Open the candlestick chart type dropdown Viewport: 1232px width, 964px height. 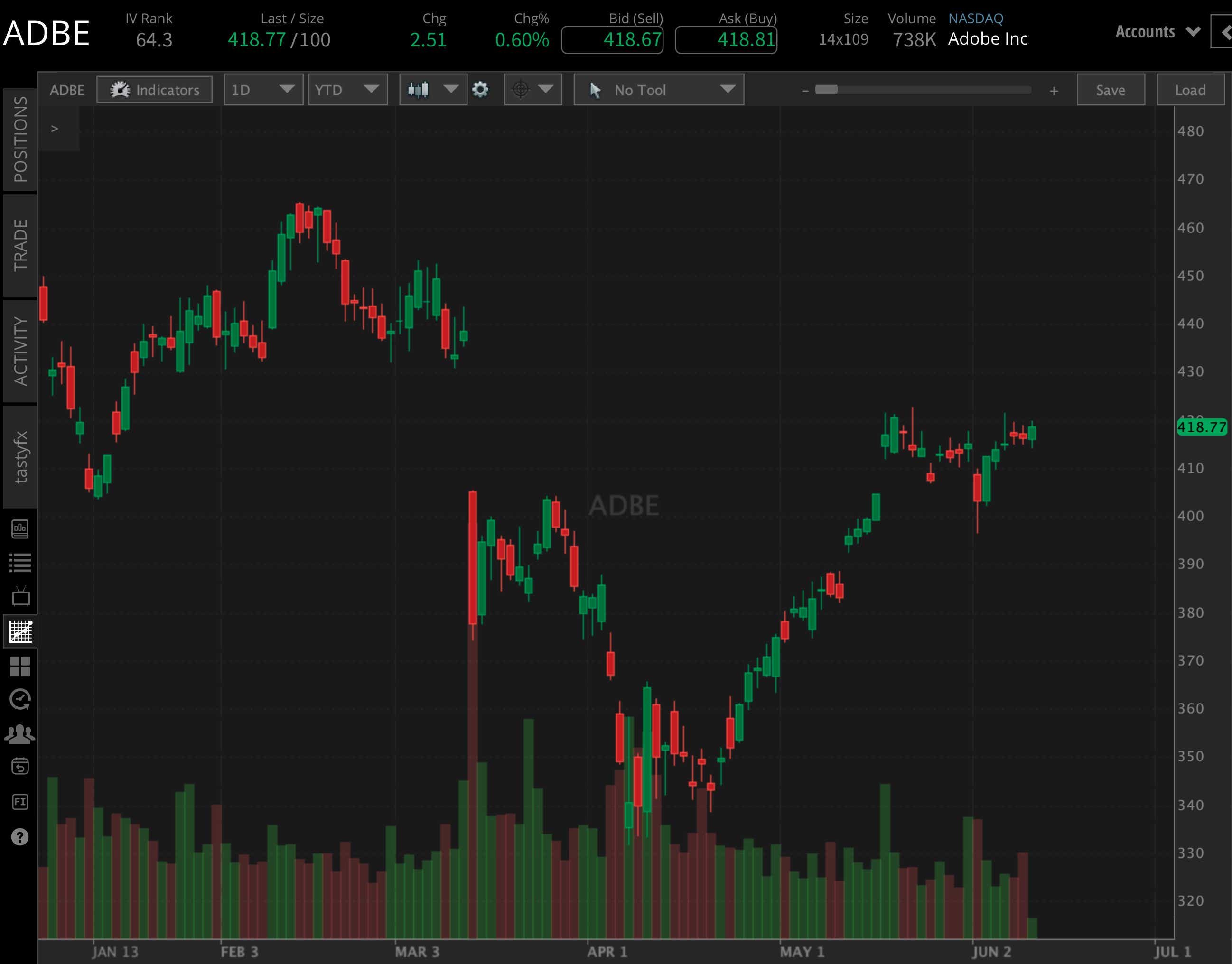tap(433, 89)
